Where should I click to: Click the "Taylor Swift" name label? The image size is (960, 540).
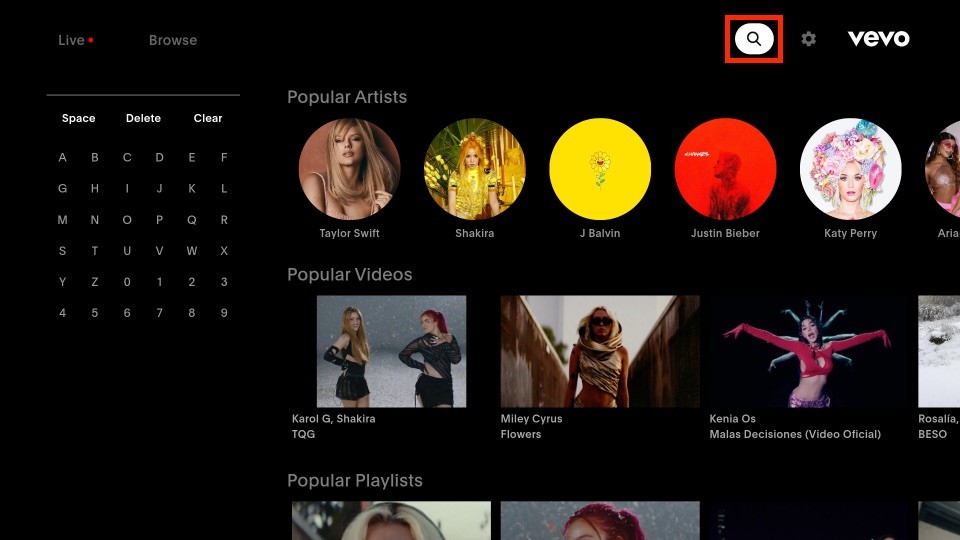click(350, 233)
